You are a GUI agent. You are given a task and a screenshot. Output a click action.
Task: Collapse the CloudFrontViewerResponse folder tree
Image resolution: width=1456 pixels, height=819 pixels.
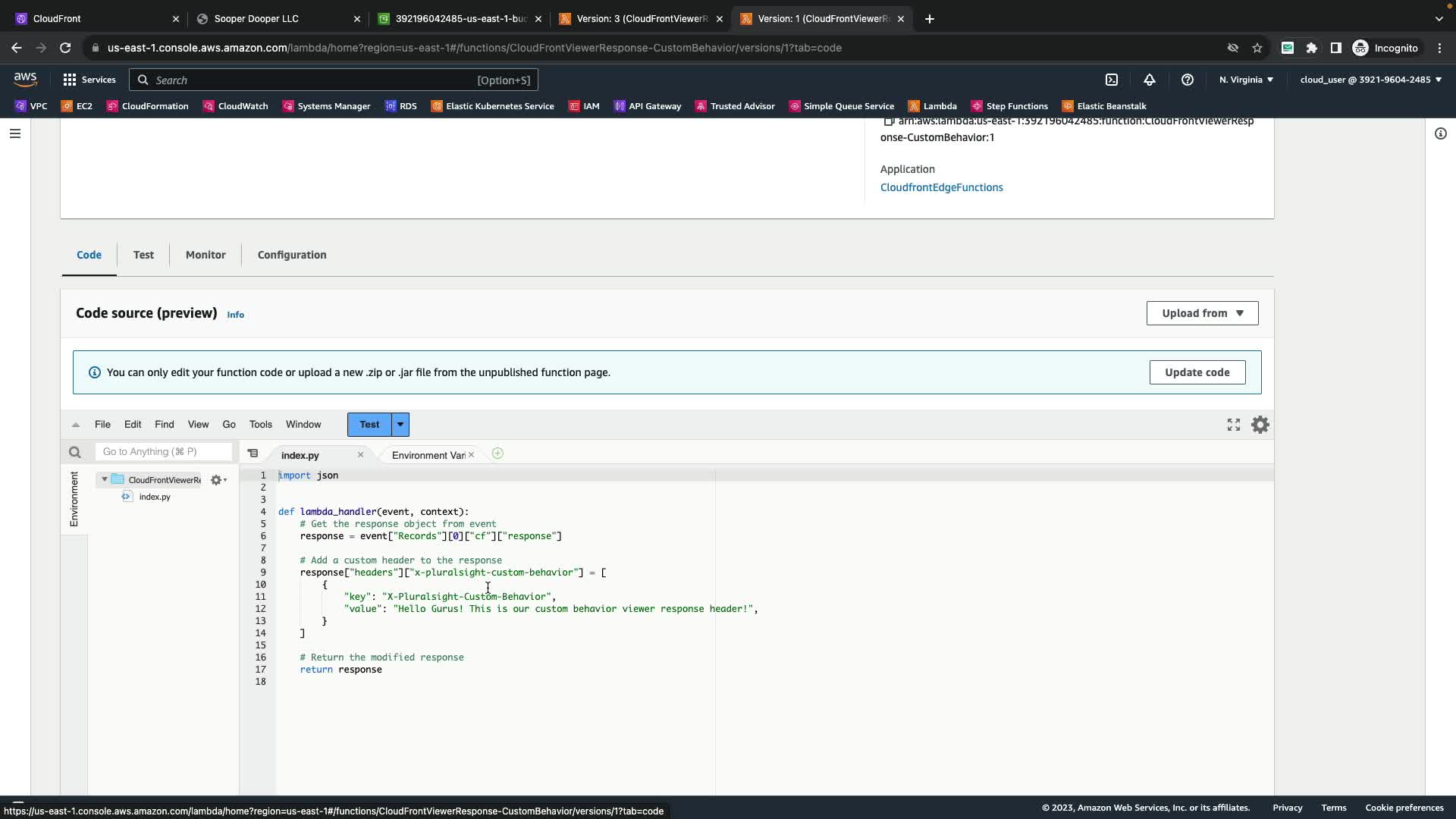(105, 479)
